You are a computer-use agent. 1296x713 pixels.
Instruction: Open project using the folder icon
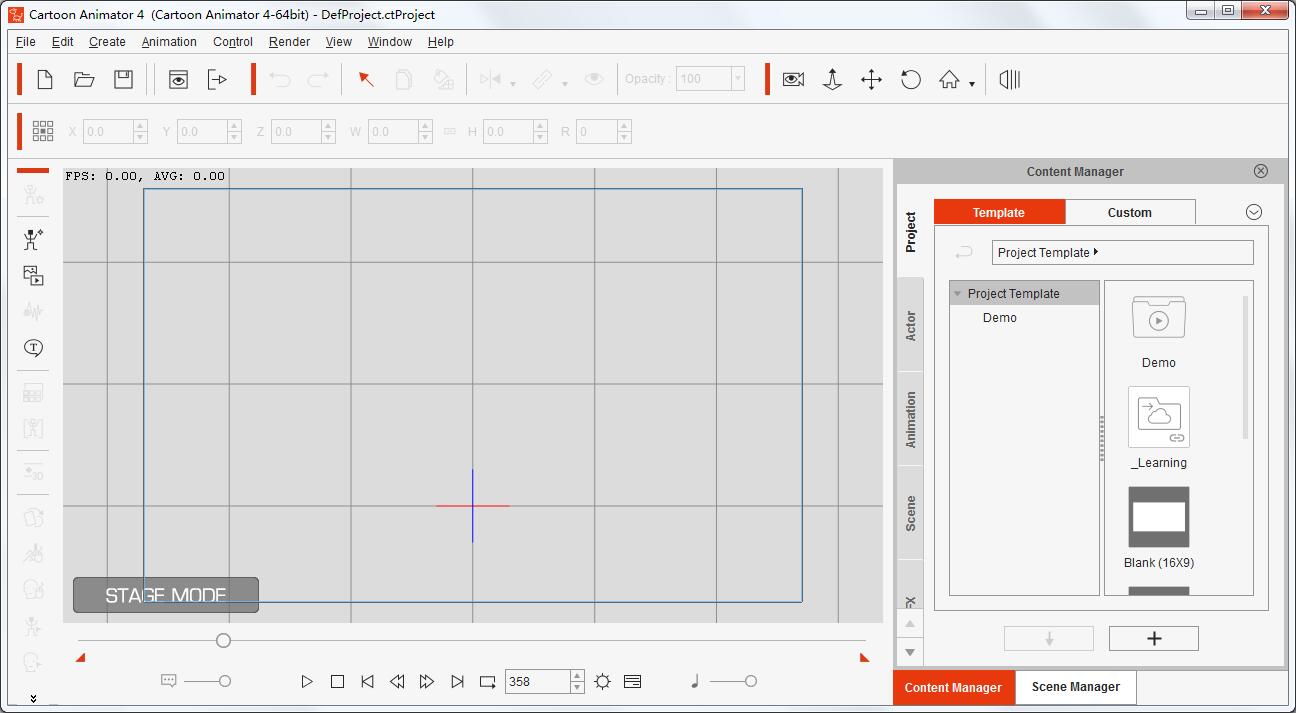tap(84, 80)
